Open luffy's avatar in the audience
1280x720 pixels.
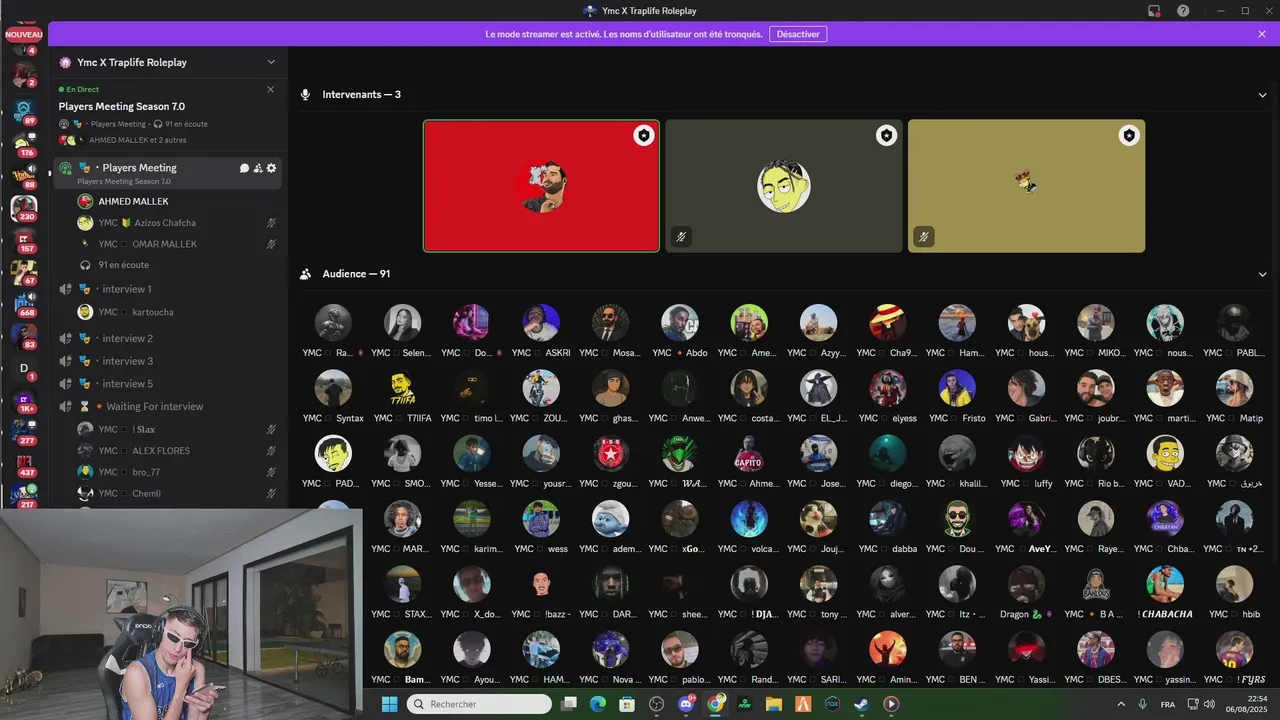tap(1026, 454)
